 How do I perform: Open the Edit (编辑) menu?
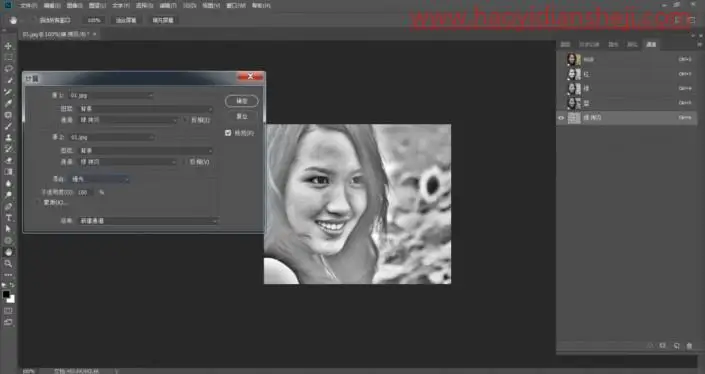[x=52, y=5]
